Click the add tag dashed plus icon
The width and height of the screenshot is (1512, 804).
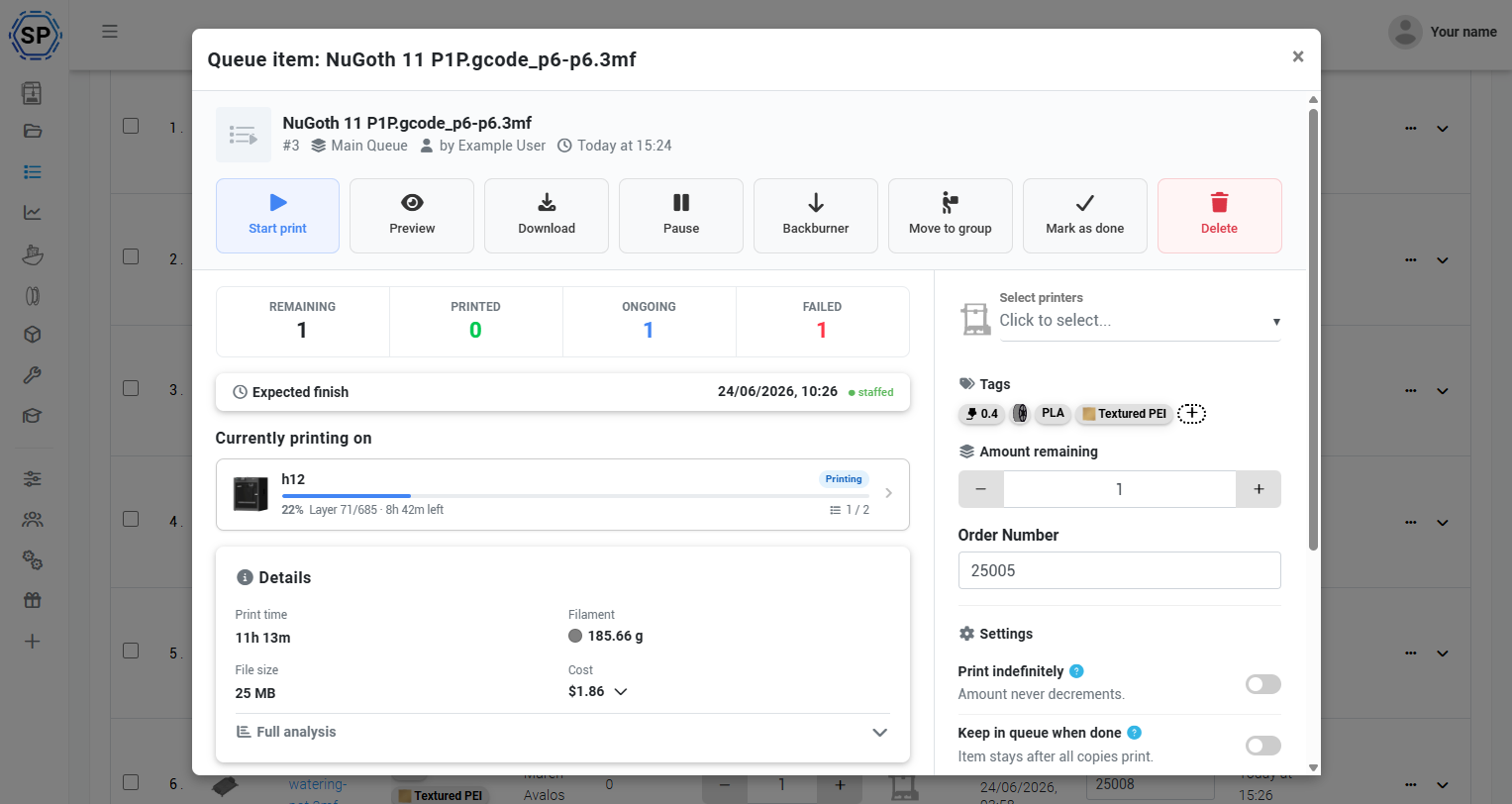pos(1191,414)
